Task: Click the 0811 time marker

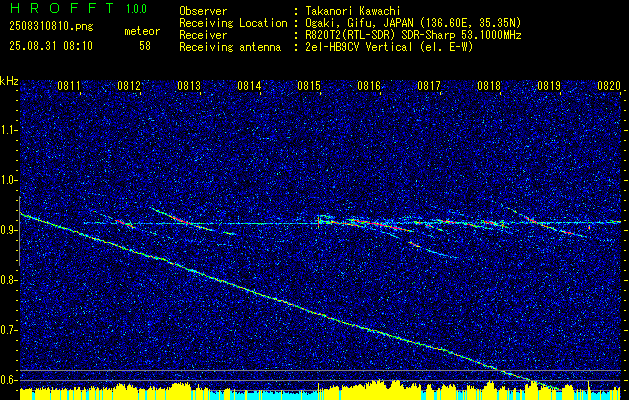Action: click(69, 86)
